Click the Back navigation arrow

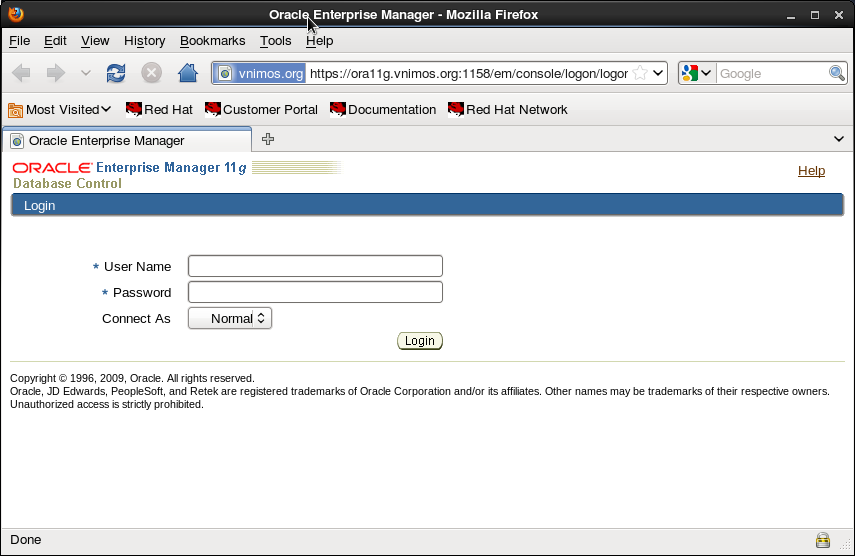21,72
